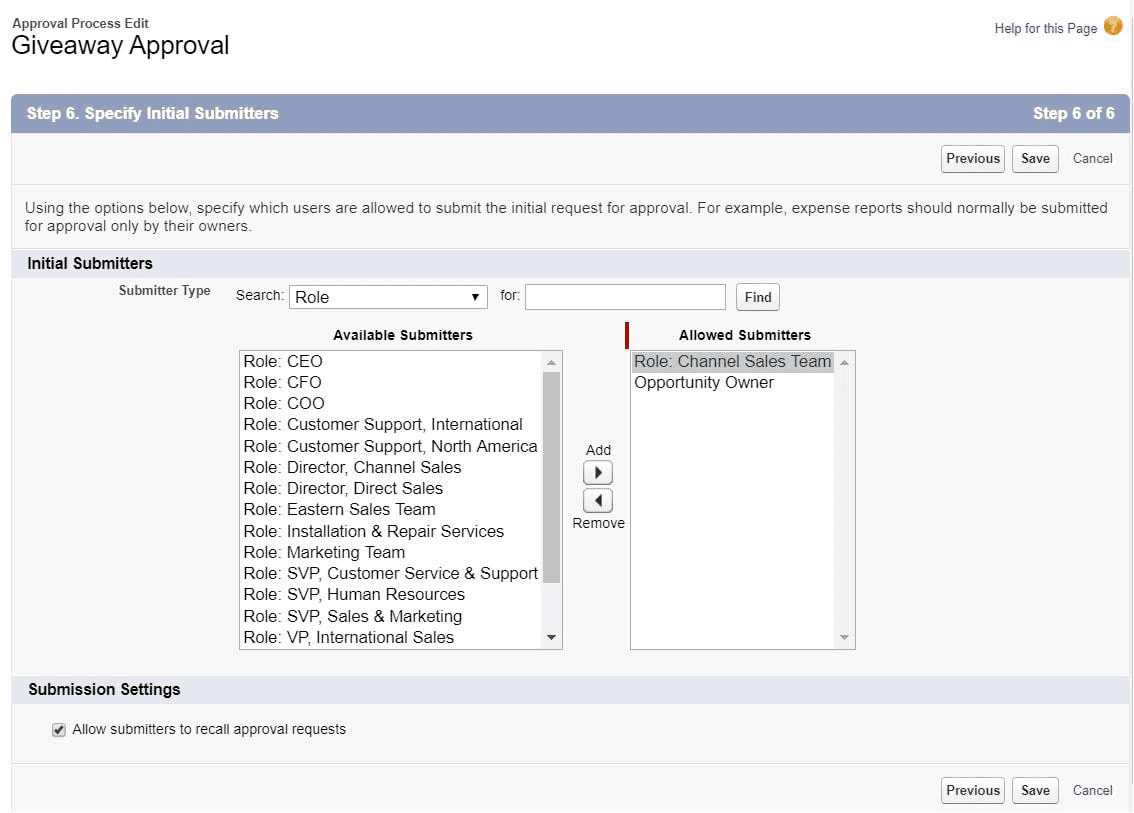The height and width of the screenshot is (813, 1134).
Task: Select Role: Channel Sales Team in Allowed Submitters
Action: 731,361
